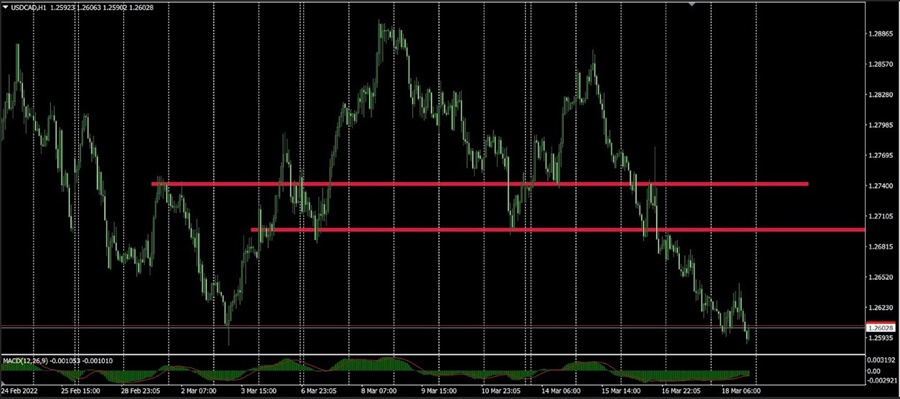The width and height of the screenshot is (900, 399).
Task: Click the 1.27105 price scale label
Action: [x=880, y=216]
